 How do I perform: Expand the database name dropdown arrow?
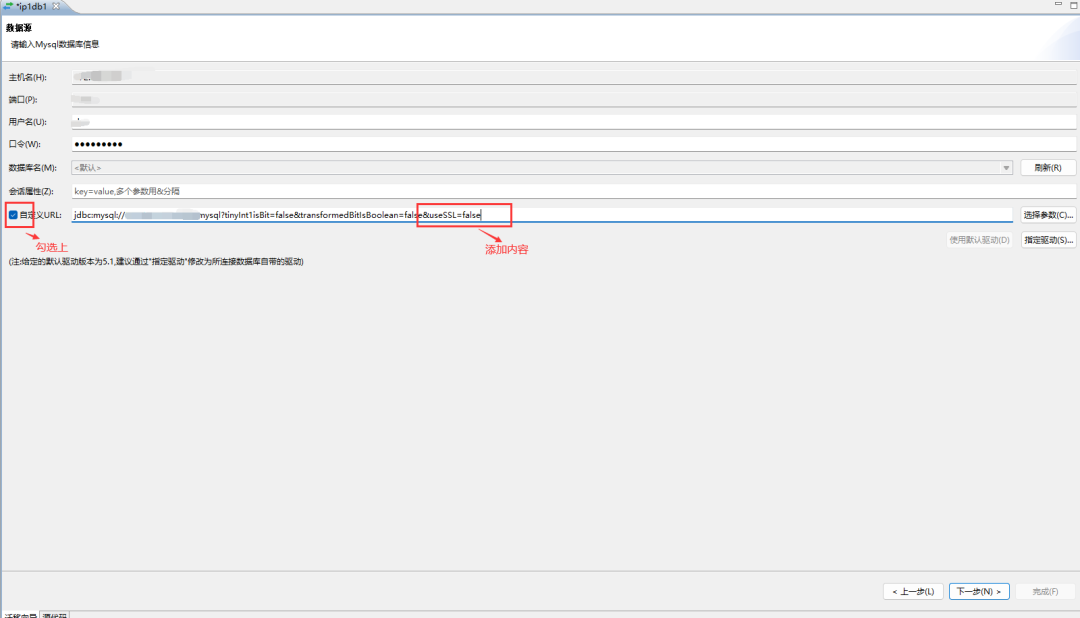1006,167
